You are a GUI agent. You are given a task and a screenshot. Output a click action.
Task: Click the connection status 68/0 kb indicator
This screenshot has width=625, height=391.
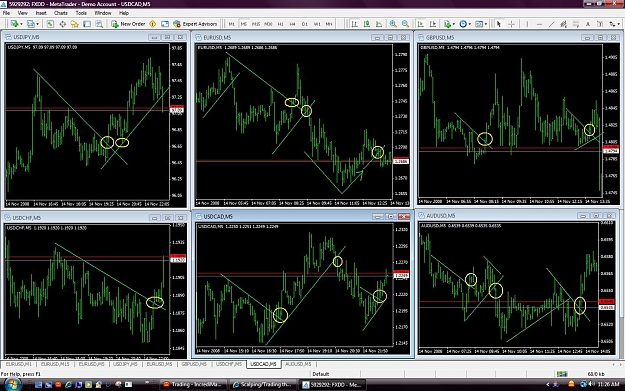click(596, 374)
